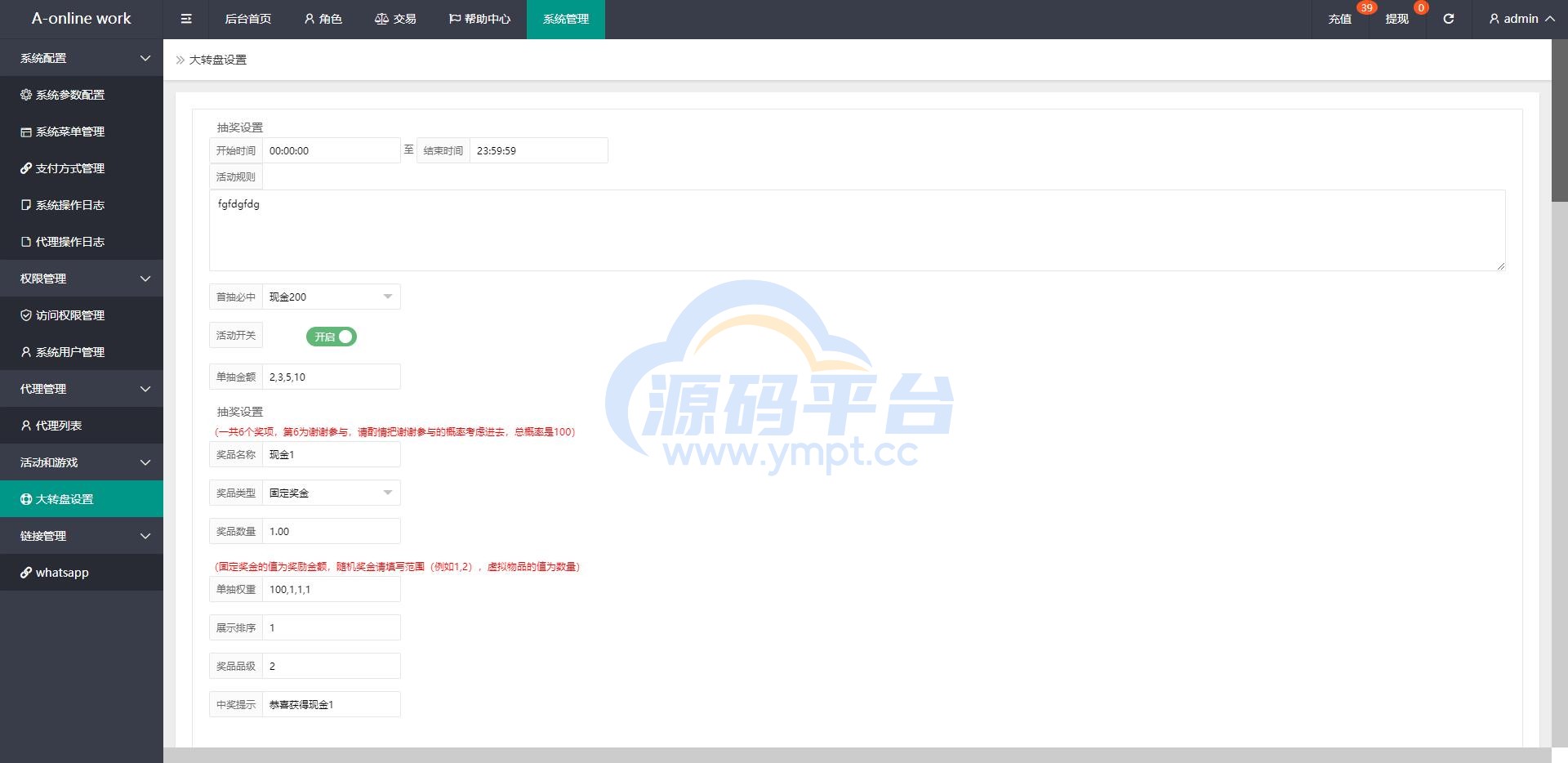Select 大转盘设置 in the sidebar
The image size is (1568, 763).
coord(65,499)
